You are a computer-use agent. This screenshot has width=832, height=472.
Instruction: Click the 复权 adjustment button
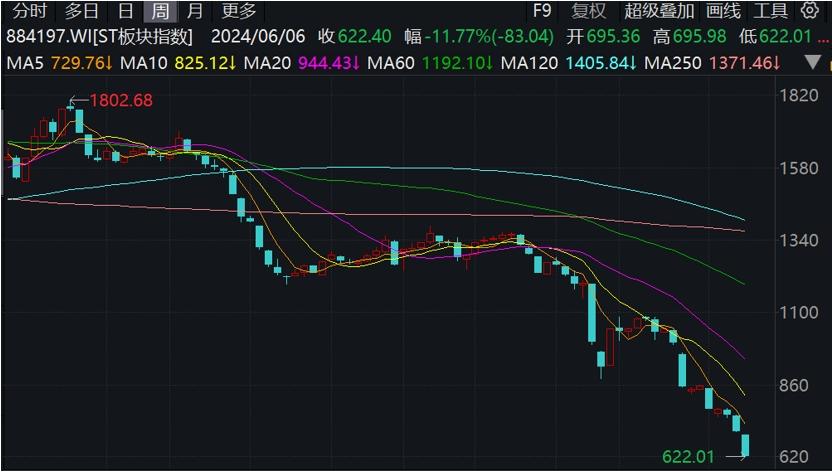tap(588, 11)
